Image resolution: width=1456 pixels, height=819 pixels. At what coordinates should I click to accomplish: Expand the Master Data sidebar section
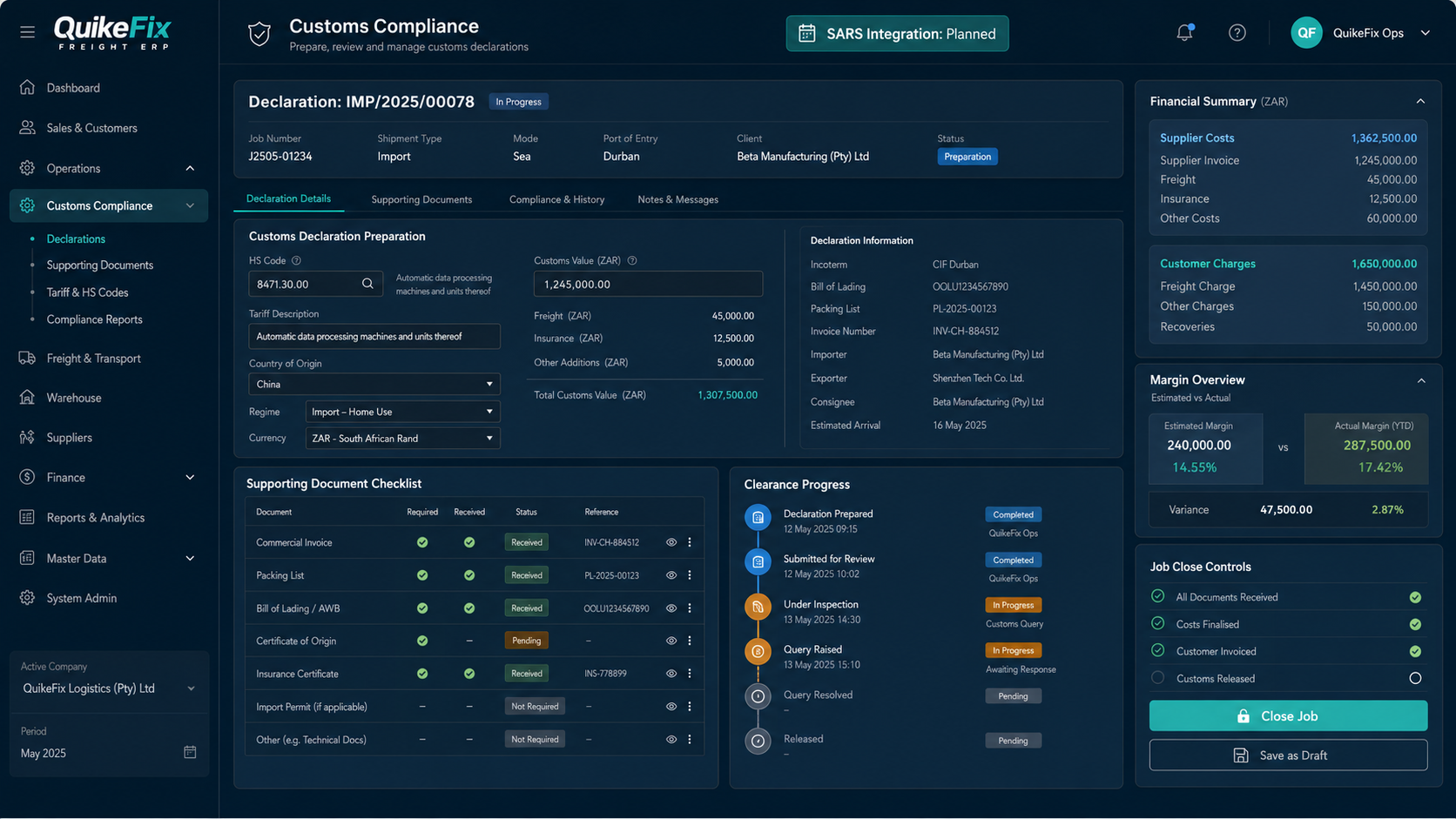coord(190,558)
